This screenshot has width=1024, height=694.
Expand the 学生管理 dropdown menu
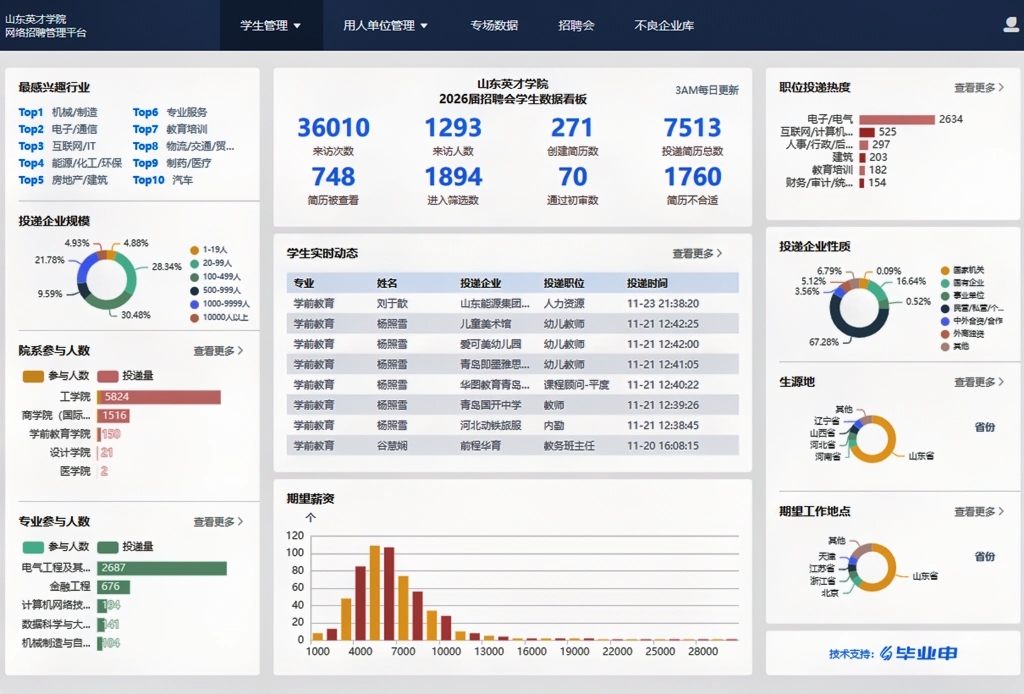point(270,26)
